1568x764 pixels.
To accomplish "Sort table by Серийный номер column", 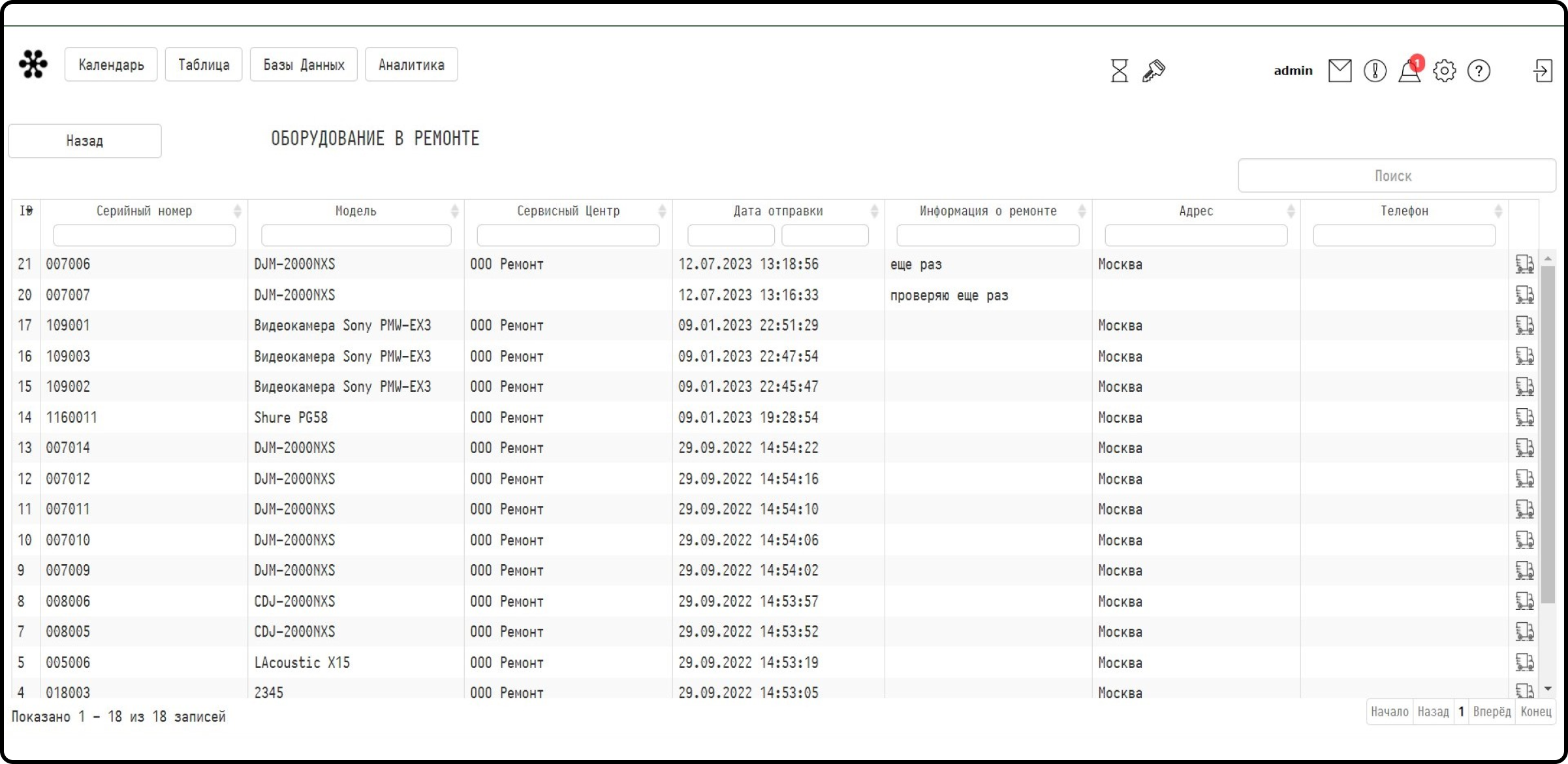I will [x=144, y=211].
